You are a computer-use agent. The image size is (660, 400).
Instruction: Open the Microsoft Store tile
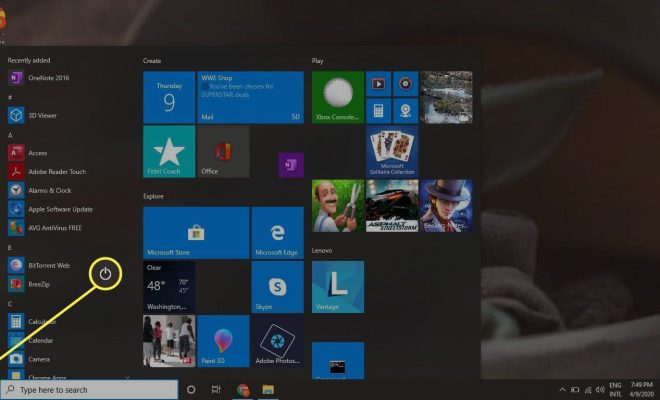[x=196, y=232]
